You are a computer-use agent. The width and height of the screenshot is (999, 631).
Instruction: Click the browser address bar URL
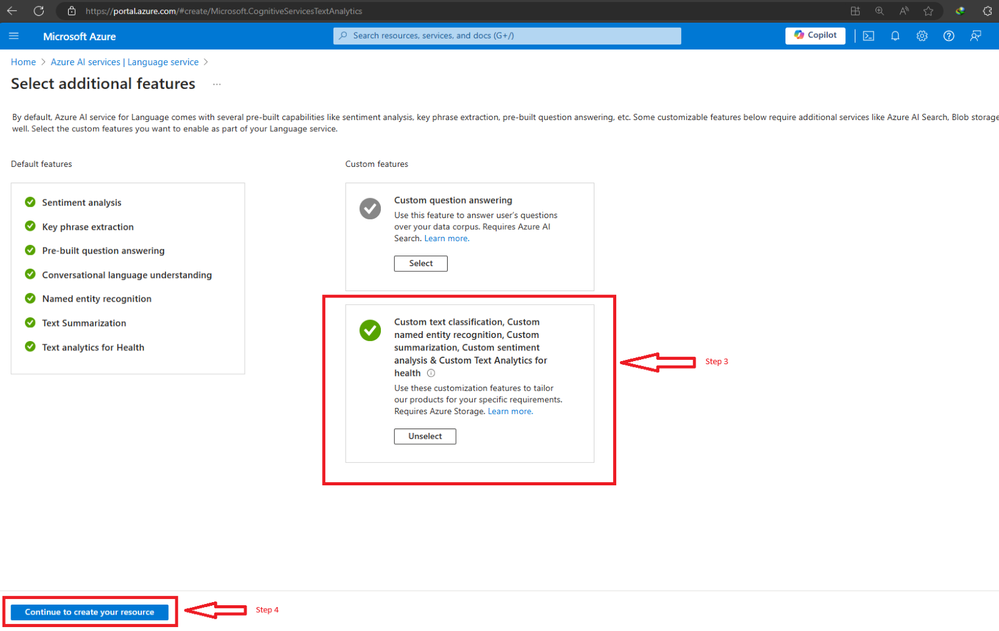[x=224, y=11]
